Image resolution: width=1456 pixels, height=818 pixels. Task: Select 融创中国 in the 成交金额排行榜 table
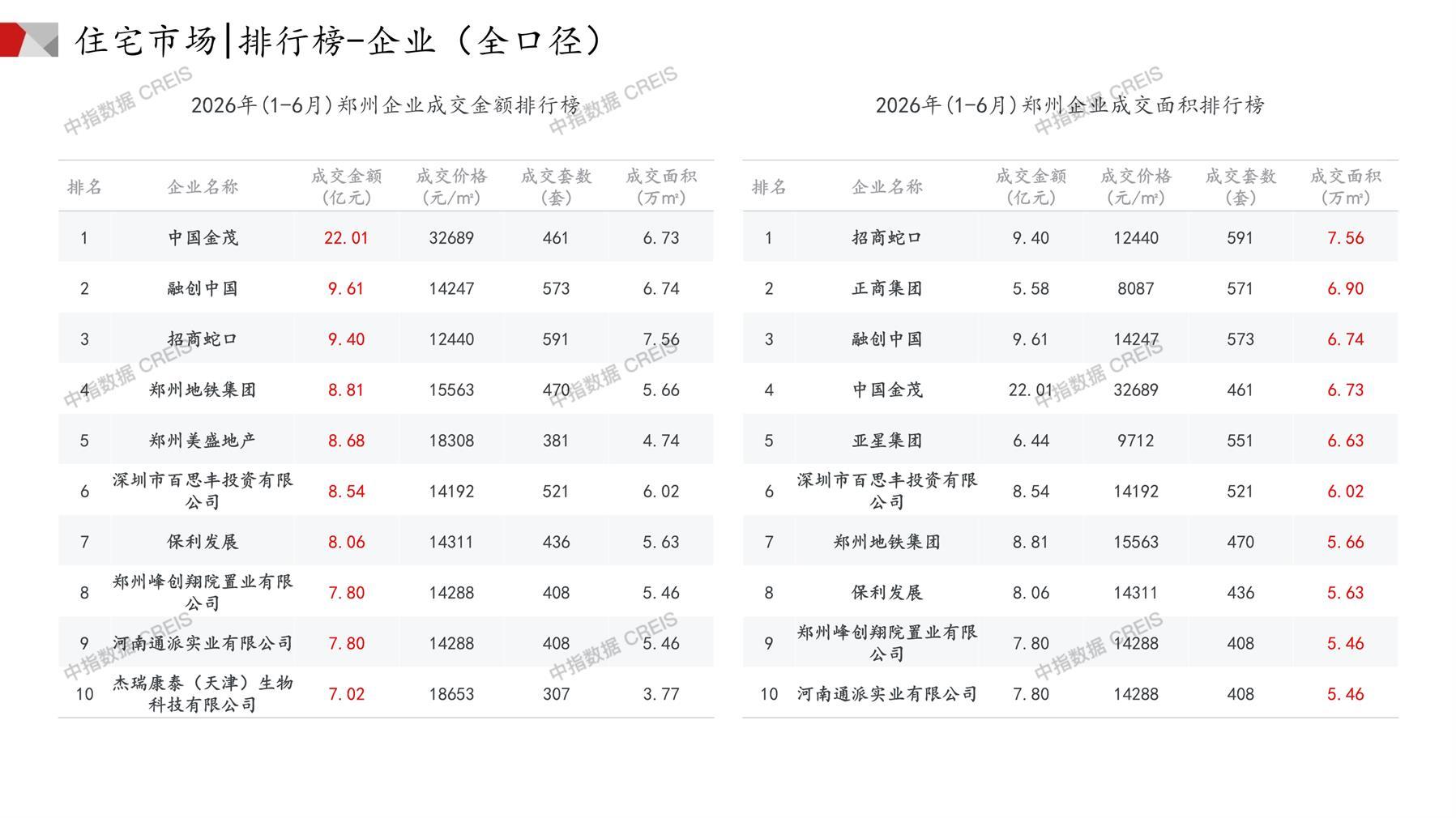tap(203, 288)
